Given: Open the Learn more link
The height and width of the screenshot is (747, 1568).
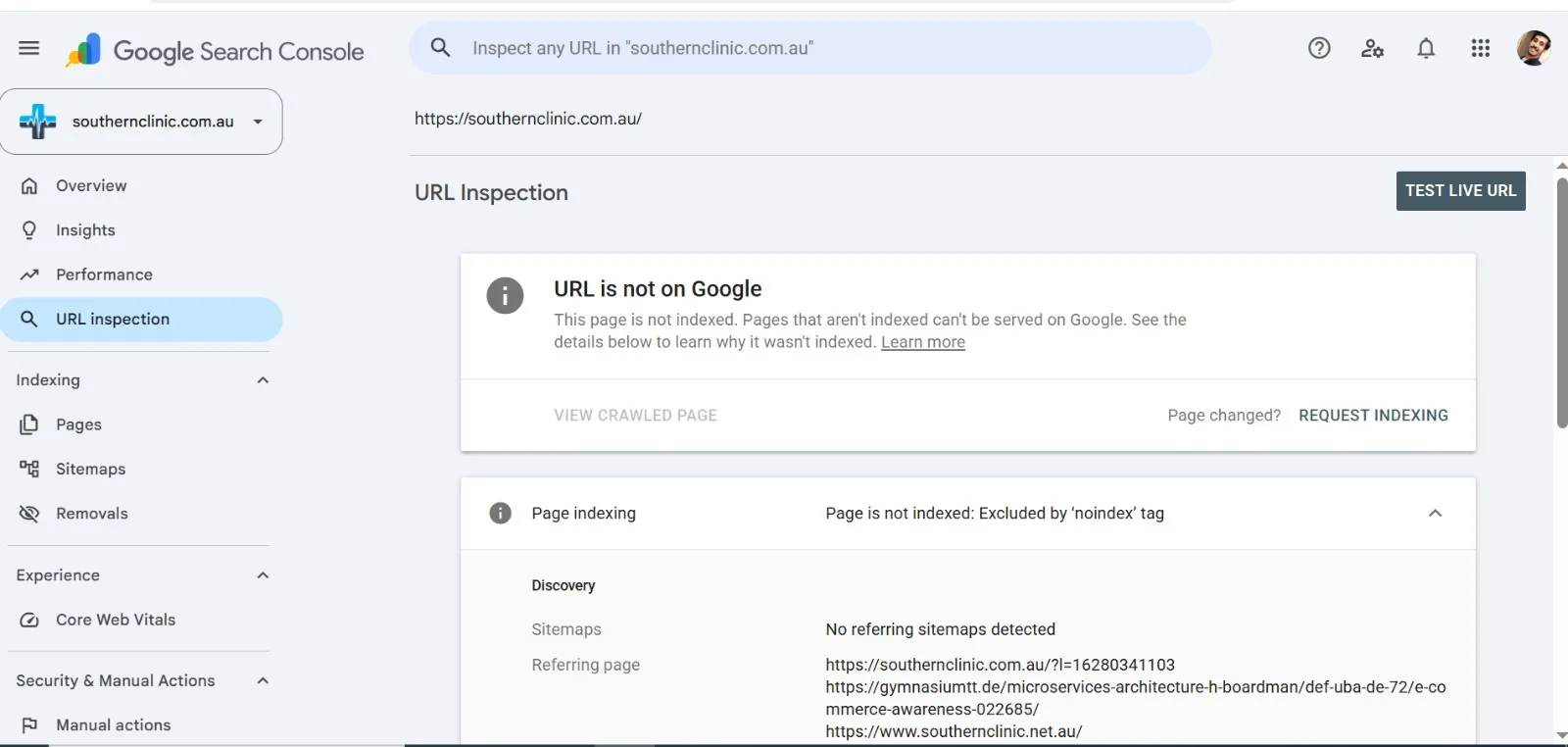Looking at the screenshot, I should [x=923, y=342].
